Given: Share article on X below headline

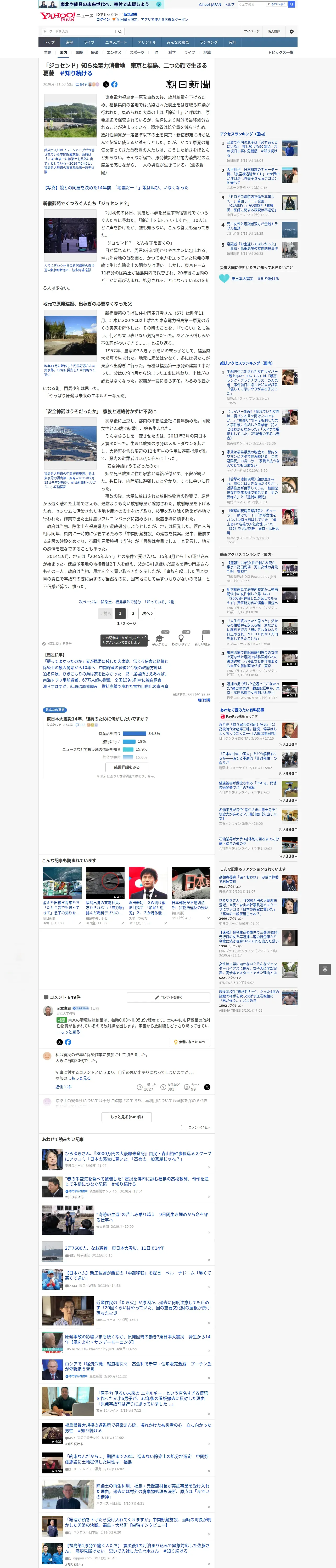Looking at the screenshot, I should click(106, 85).
